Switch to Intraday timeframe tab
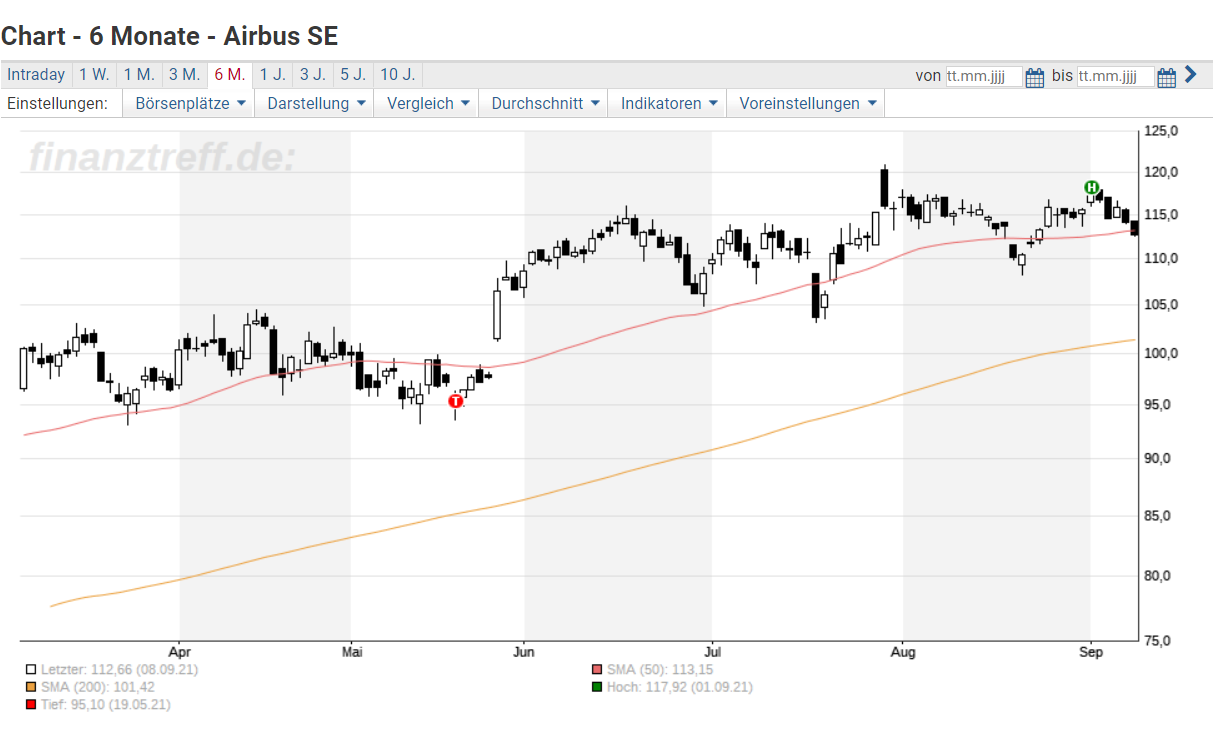 pyautogui.click(x=36, y=74)
